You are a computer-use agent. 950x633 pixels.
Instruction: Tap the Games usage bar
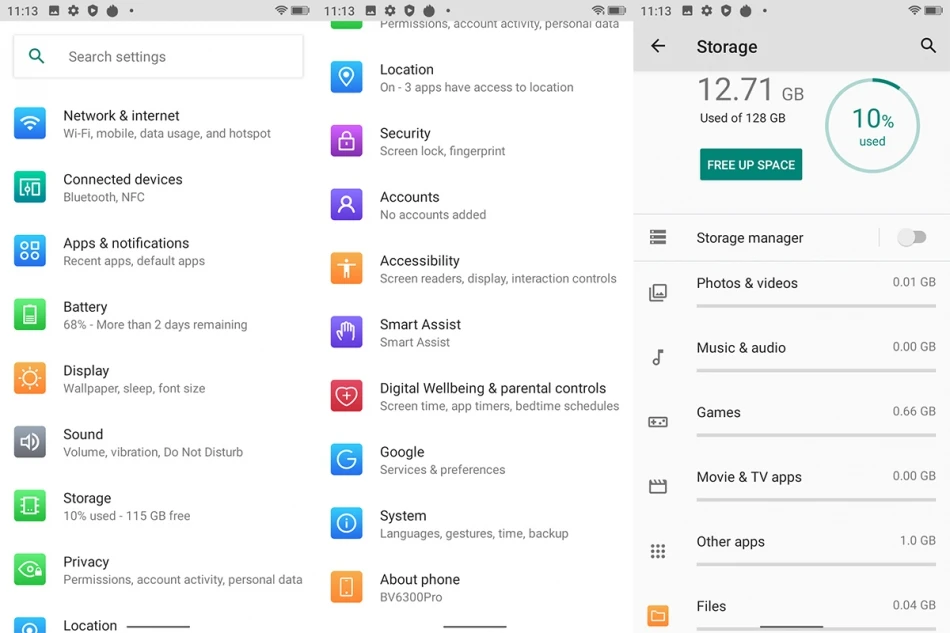tap(816, 435)
